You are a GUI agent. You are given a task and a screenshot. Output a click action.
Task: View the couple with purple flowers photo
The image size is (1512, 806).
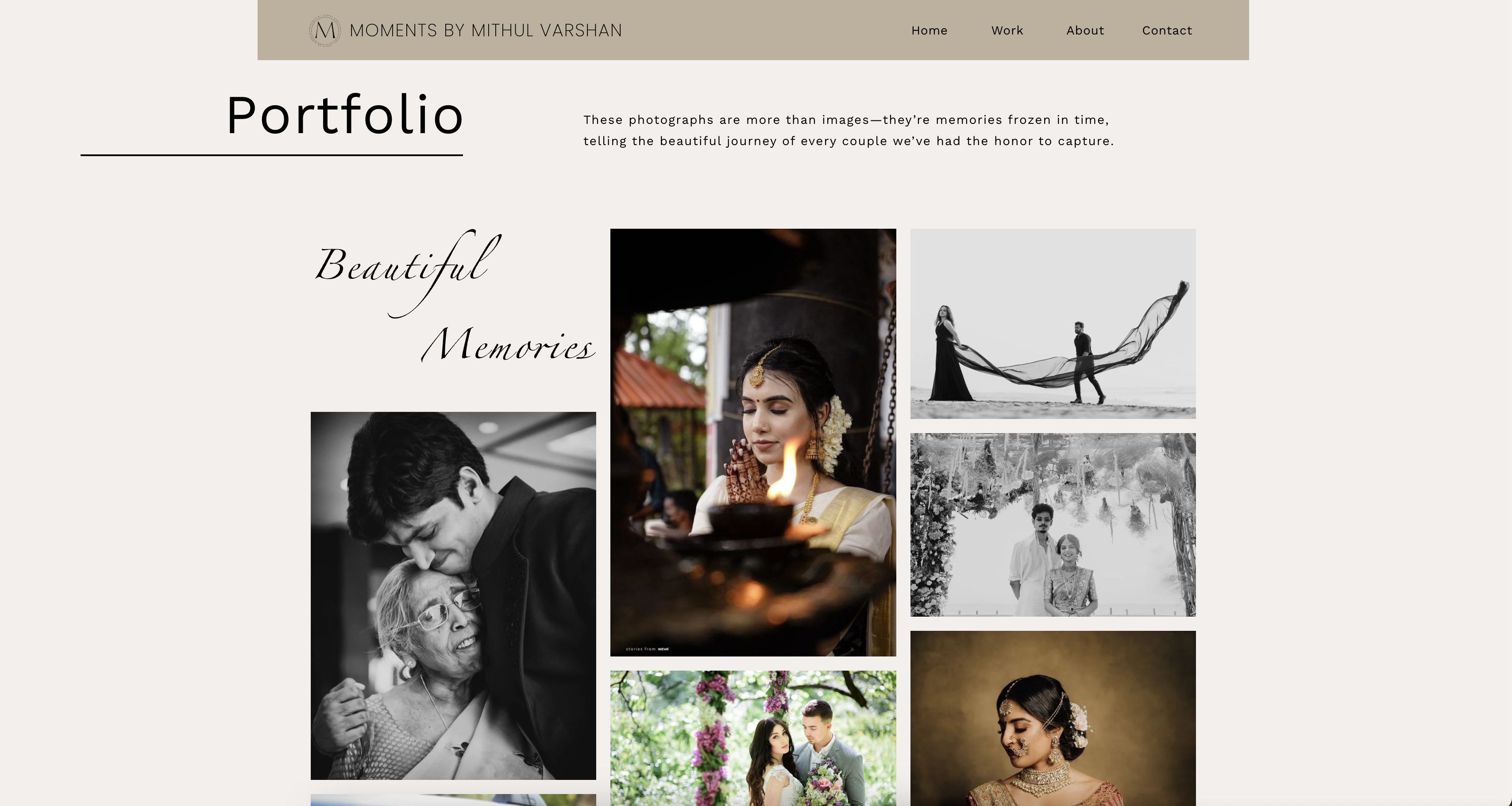(753, 739)
